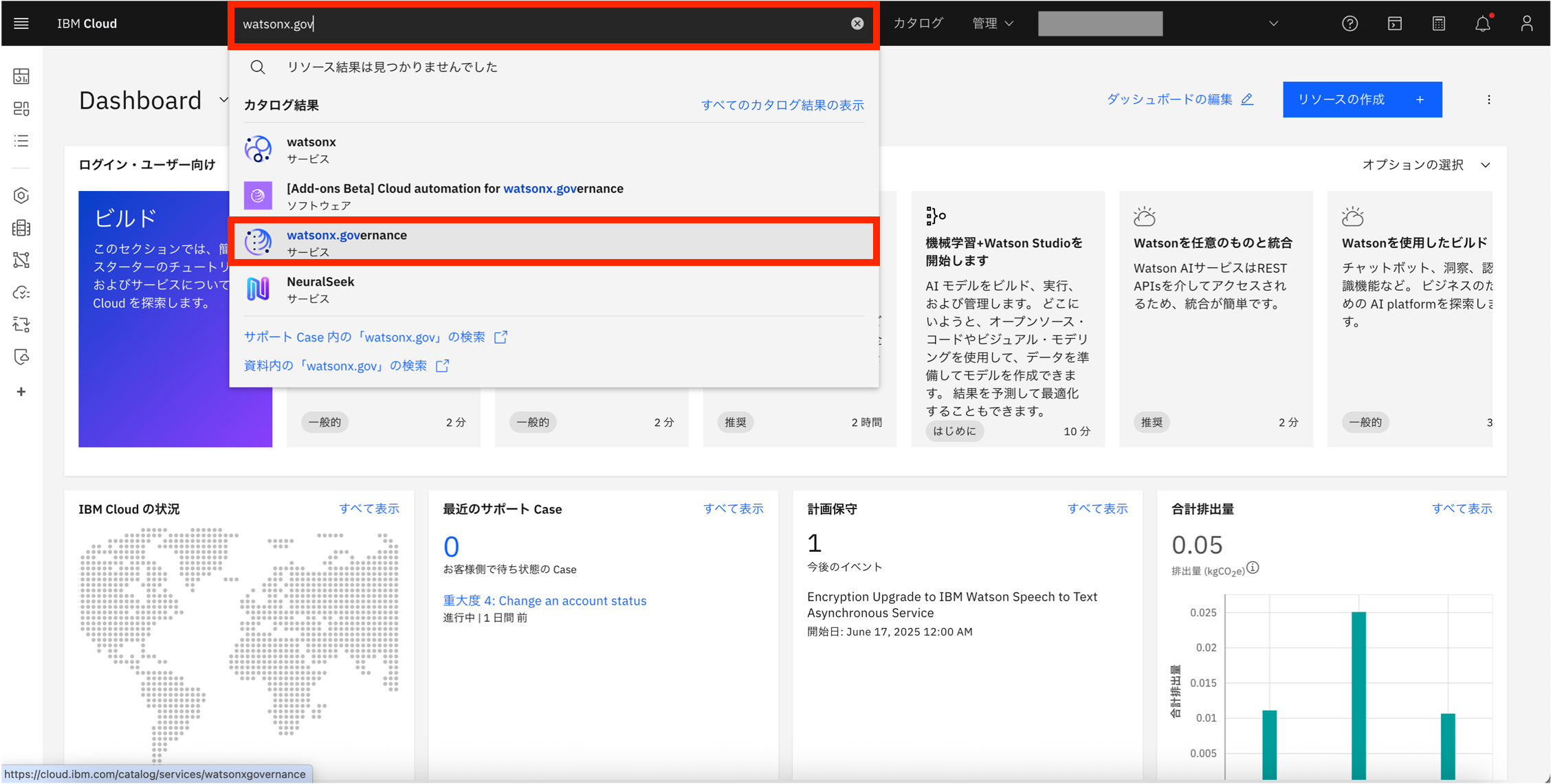Open the notifications bell
The width and height of the screenshot is (1553, 784).
[x=1483, y=24]
